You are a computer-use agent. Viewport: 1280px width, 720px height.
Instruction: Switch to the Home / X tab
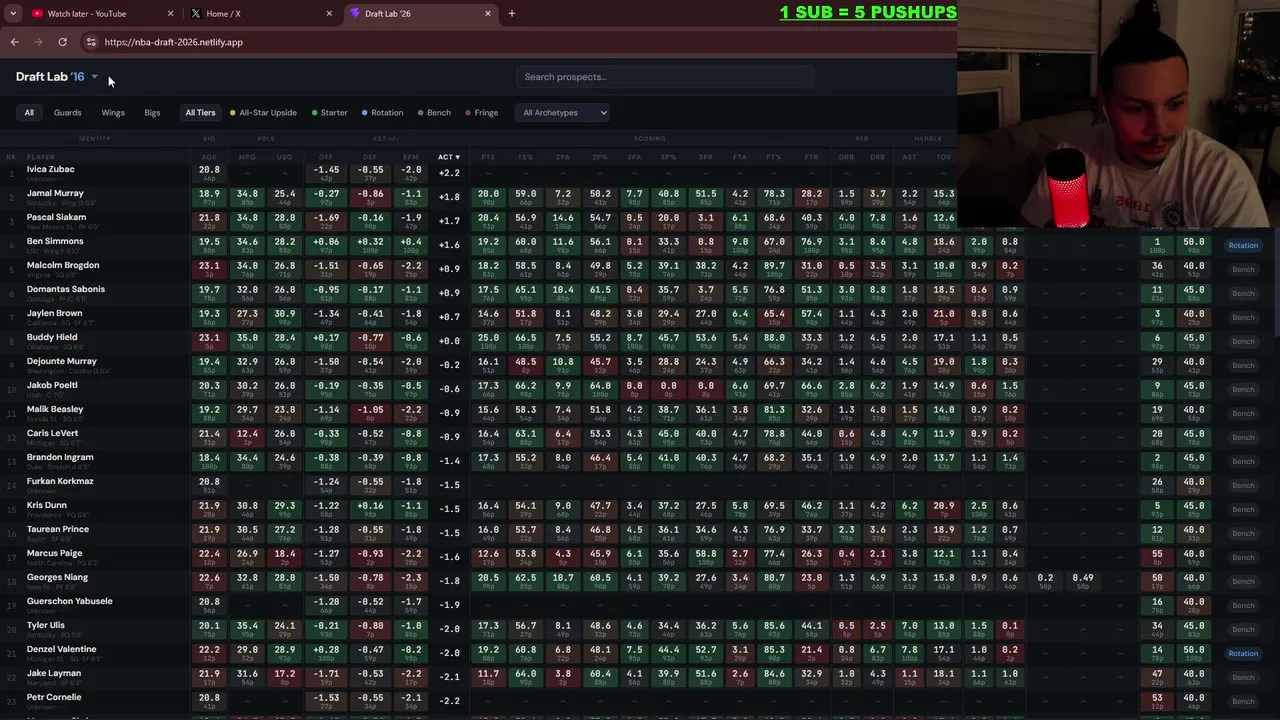[260, 14]
